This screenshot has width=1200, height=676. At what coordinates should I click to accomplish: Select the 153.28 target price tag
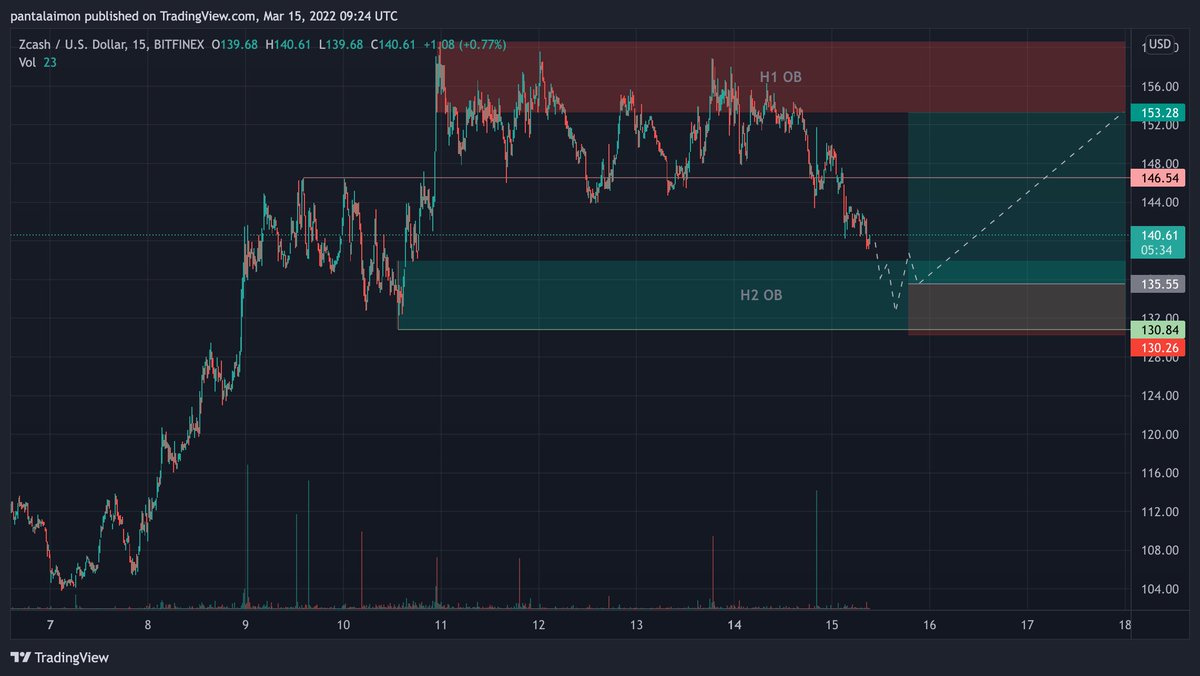point(1158,113)
